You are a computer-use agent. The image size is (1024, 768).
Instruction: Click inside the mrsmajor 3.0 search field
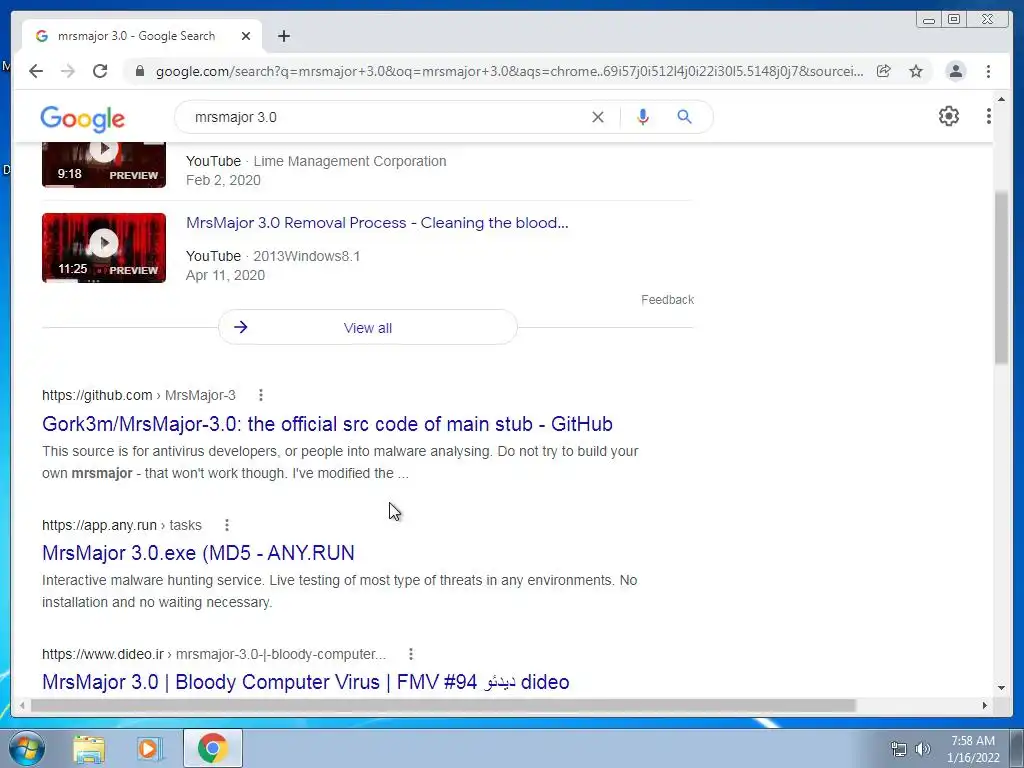pyautogui.click(x=385, y=117)
